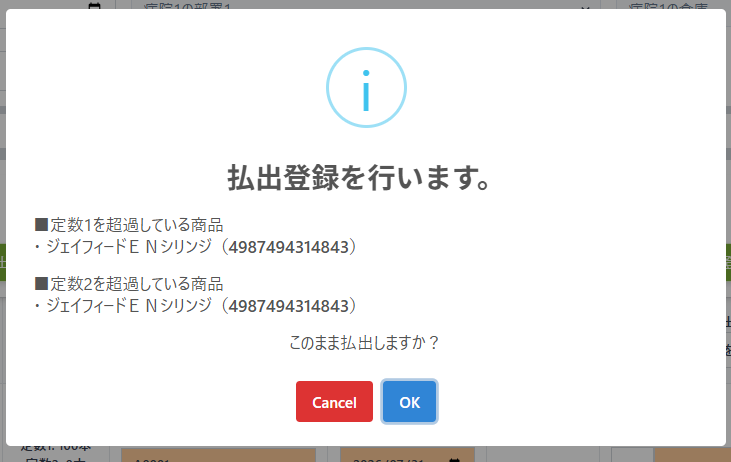Cancel the 払出登録 dialog
This screenshot has width=731, height=462.
[334, 401]
